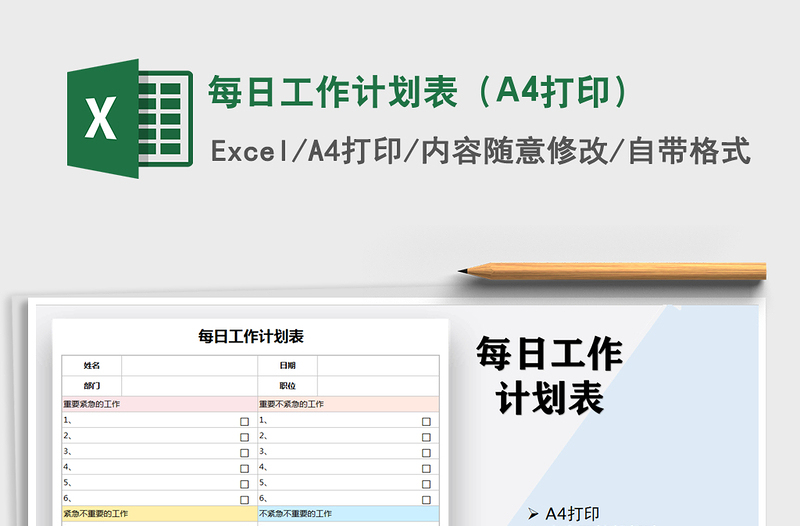The width and height of the screenshot is (800, 526).
Task: Tick checkbox for item 4 under 重要紧急的工作
Action: tap(244, 468)
